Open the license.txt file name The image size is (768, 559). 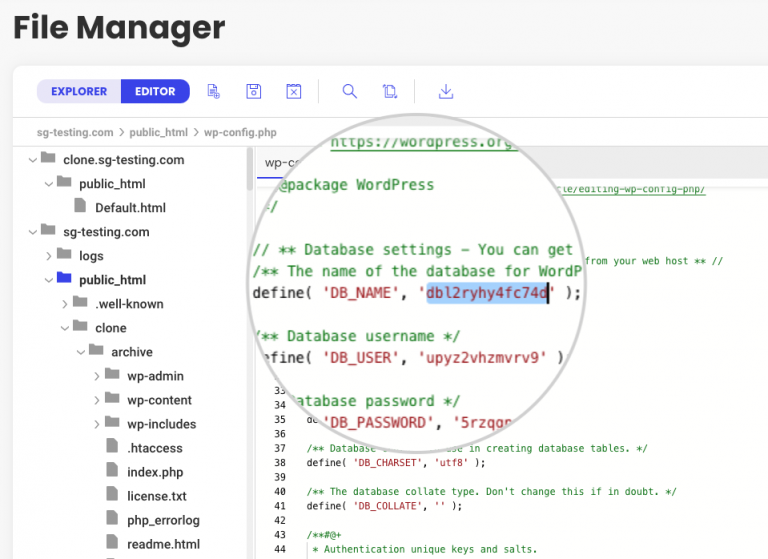157,496
